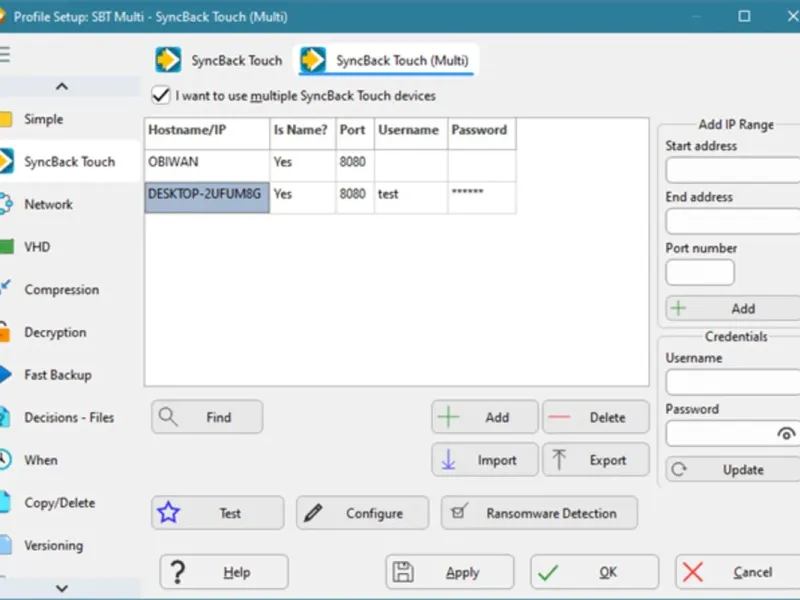This screenshot has height=600, width=800.
Task: Expand sidebar list with down chevron
Action: click(x=62, y=588)
